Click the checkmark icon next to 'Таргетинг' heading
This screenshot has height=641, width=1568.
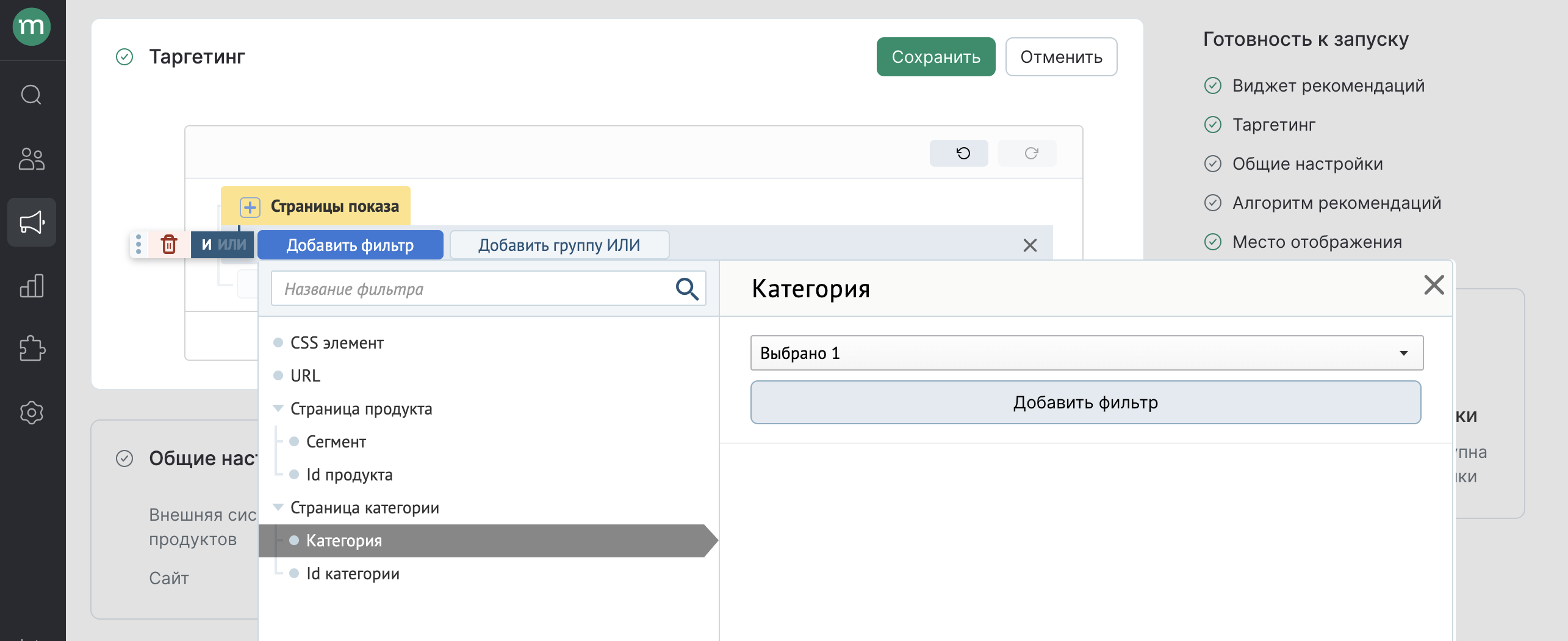point(124,57)
